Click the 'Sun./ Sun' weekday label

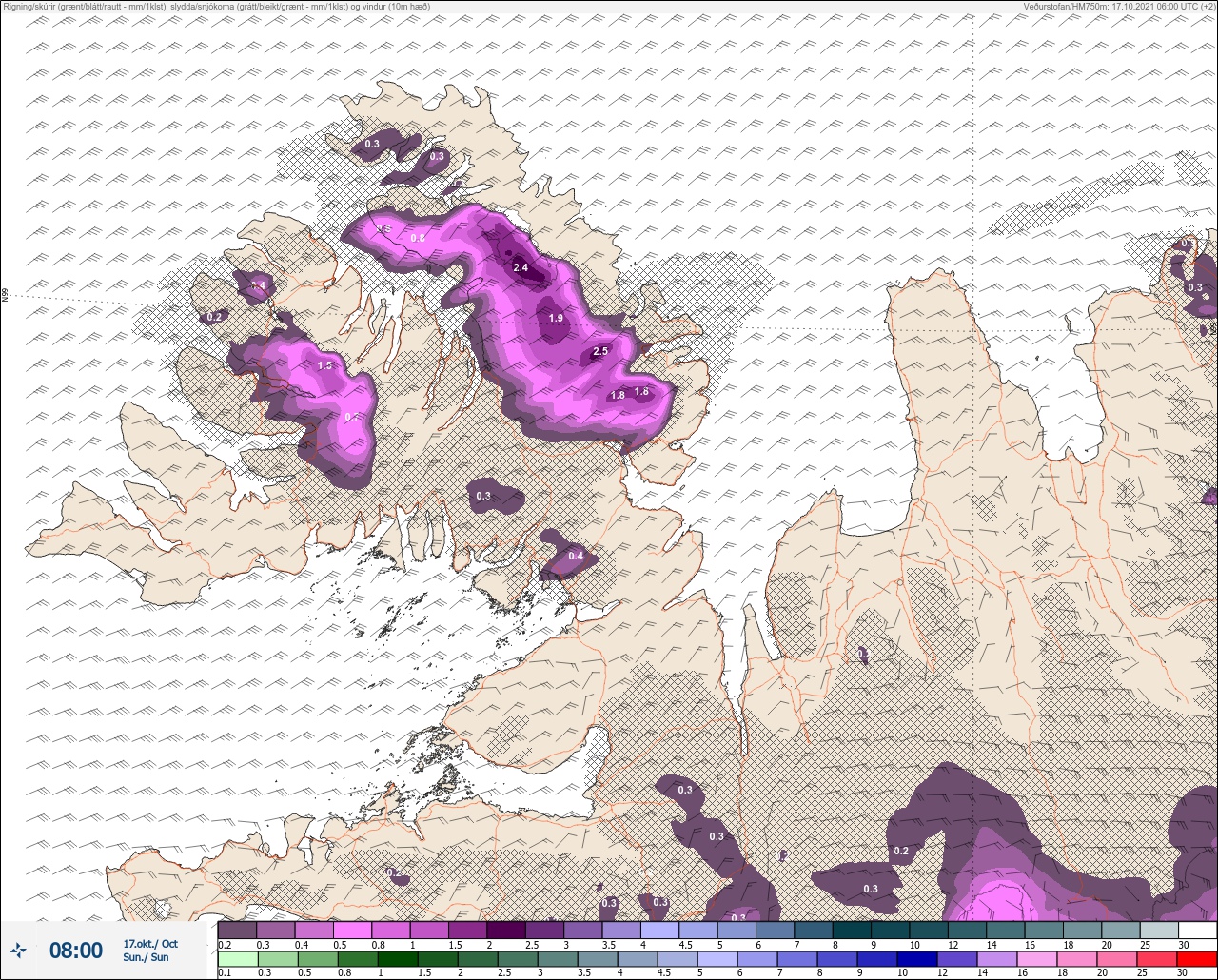(x=146, y=957)
